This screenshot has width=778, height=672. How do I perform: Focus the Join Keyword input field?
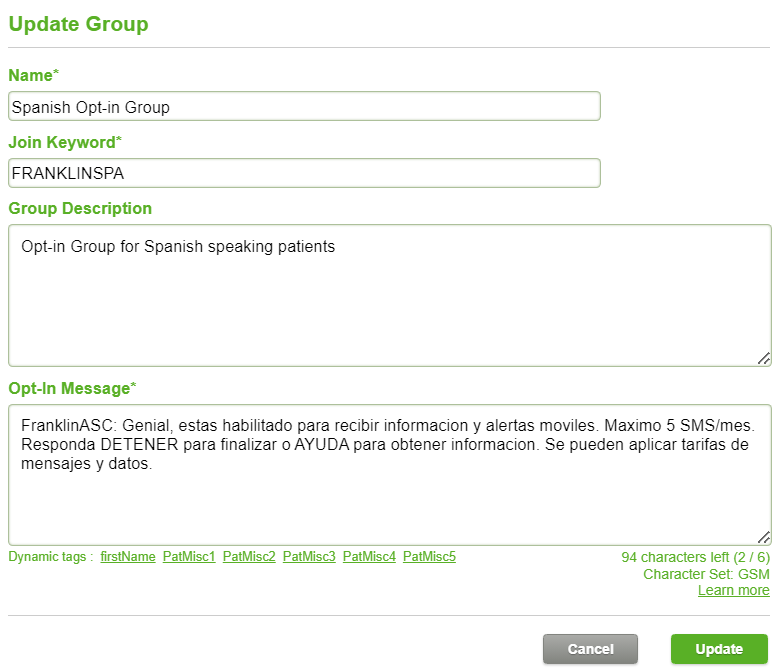(x=304, y=173)
